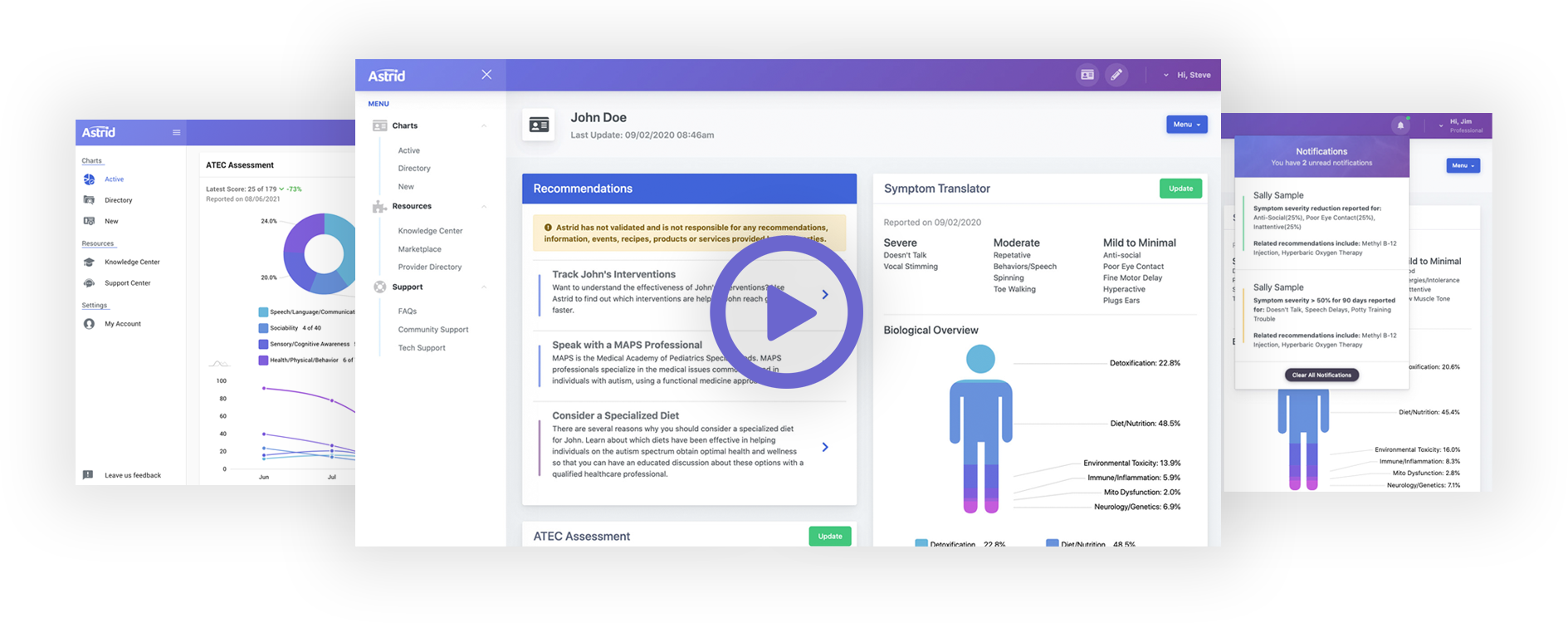The height and width of the screenshot is (623, 1568).
Task: Click Sociability legend swatch in left window
Action: pyautogui.click(x=263, y=328)
